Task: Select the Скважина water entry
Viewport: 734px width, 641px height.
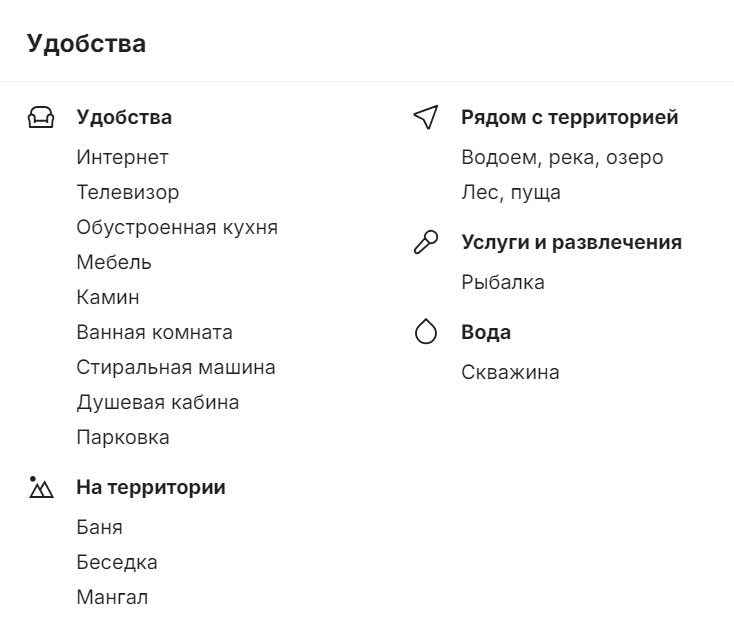Action: pos(510,373)
